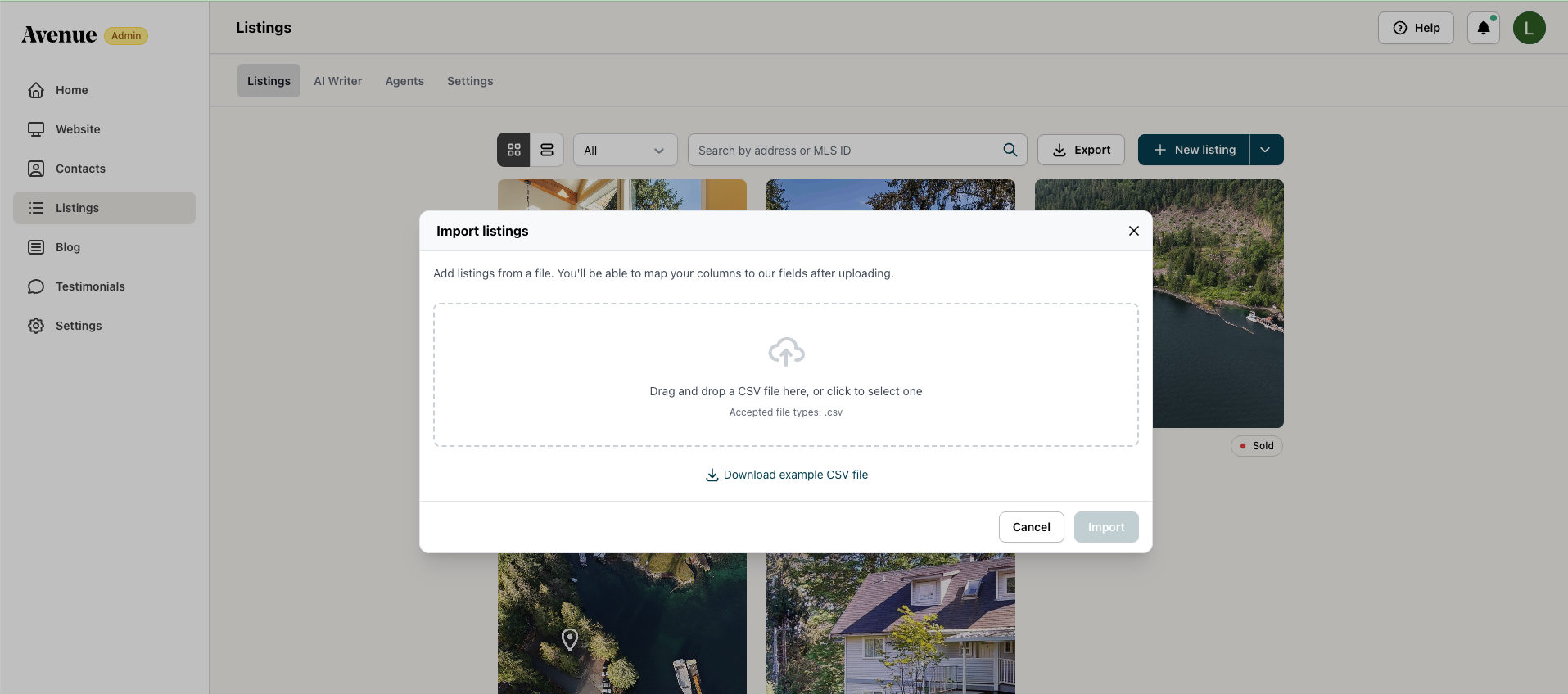Open the Settings tab in the top bar

pyautogui.click(x=470, y=81)
